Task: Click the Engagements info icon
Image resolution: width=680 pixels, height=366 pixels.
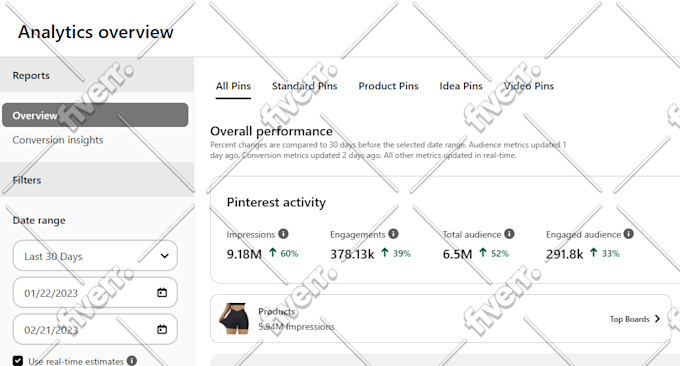Action: (393, 234)
